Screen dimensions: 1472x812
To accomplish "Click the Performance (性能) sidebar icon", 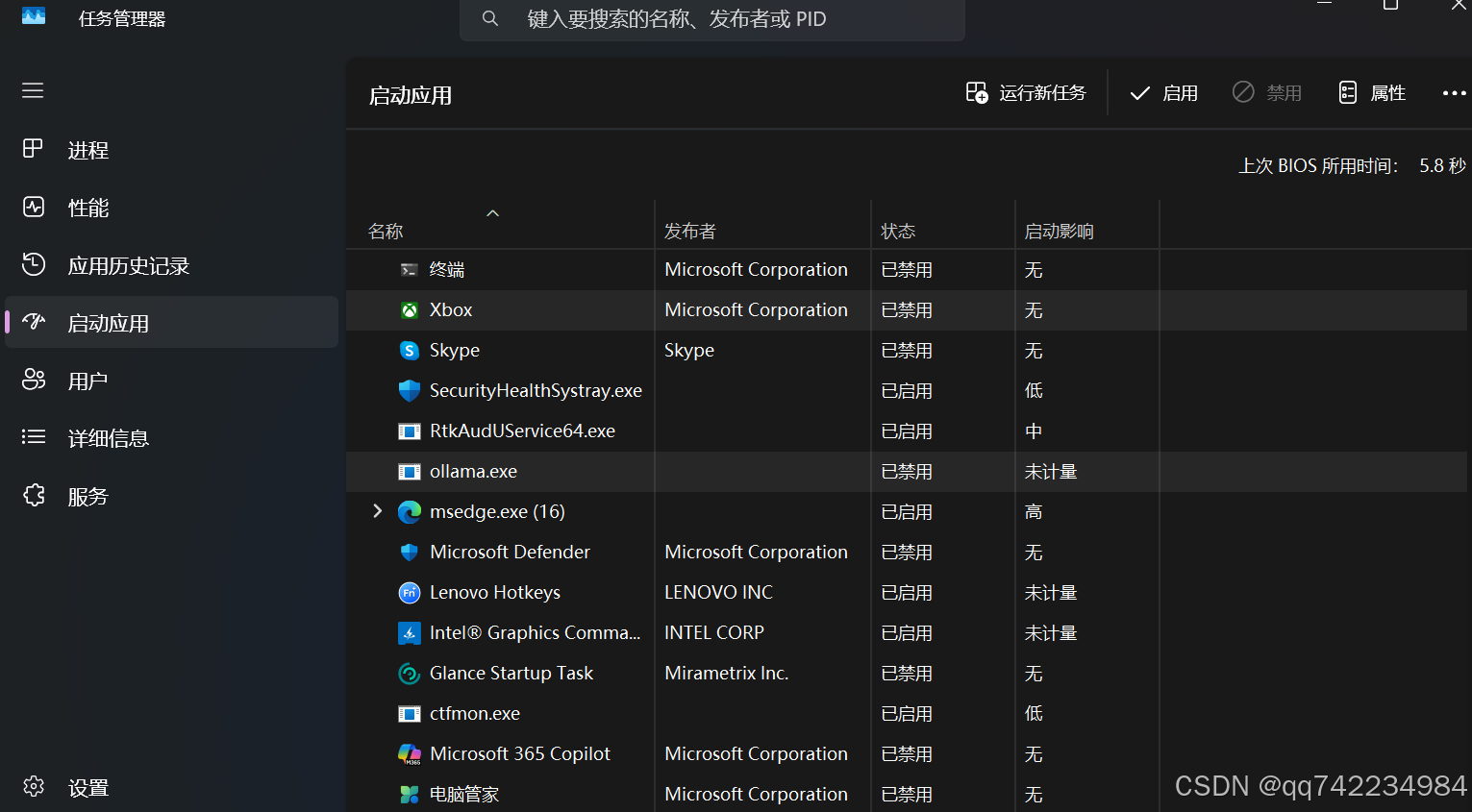I will click(34, 207).
